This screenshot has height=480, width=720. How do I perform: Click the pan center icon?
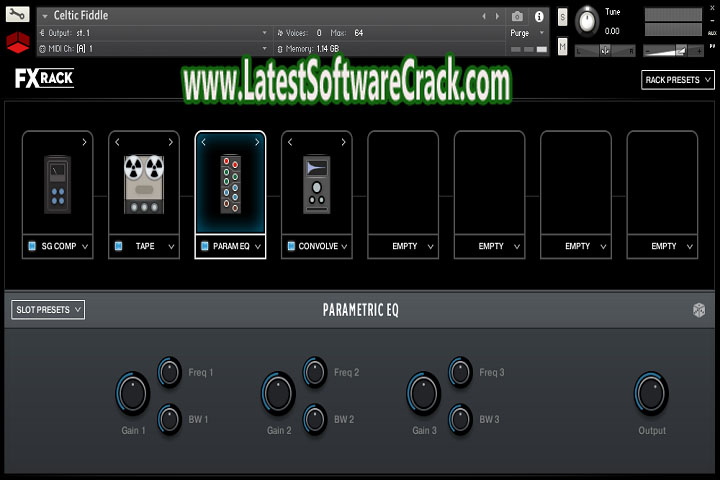[x=605, y=51]
